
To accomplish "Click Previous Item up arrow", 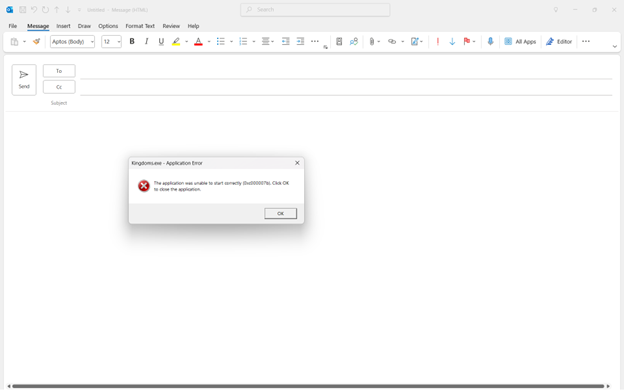I will [57, 10].
